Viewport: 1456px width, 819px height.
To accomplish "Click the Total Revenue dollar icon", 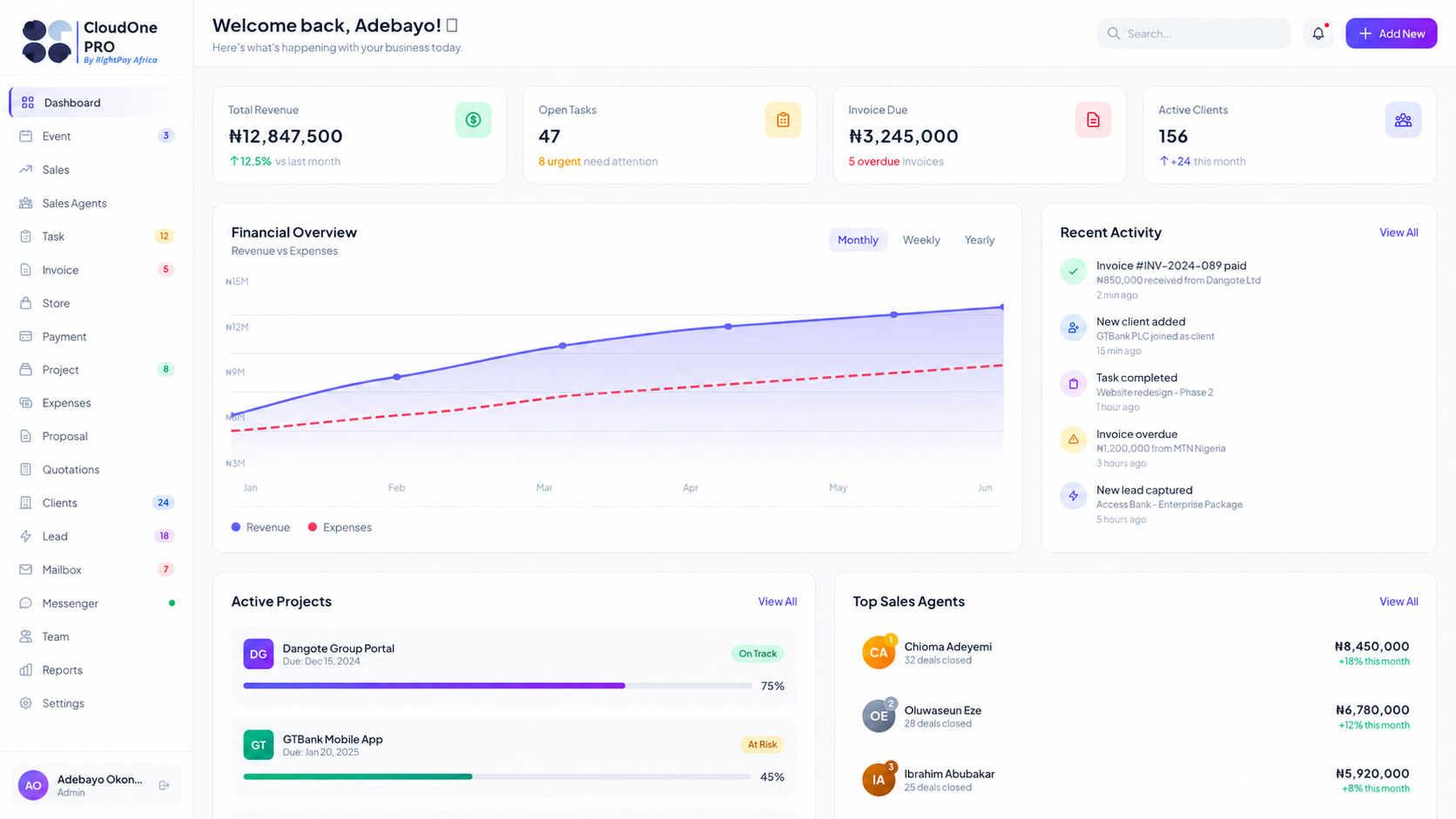I will click(x=473, y=120).
